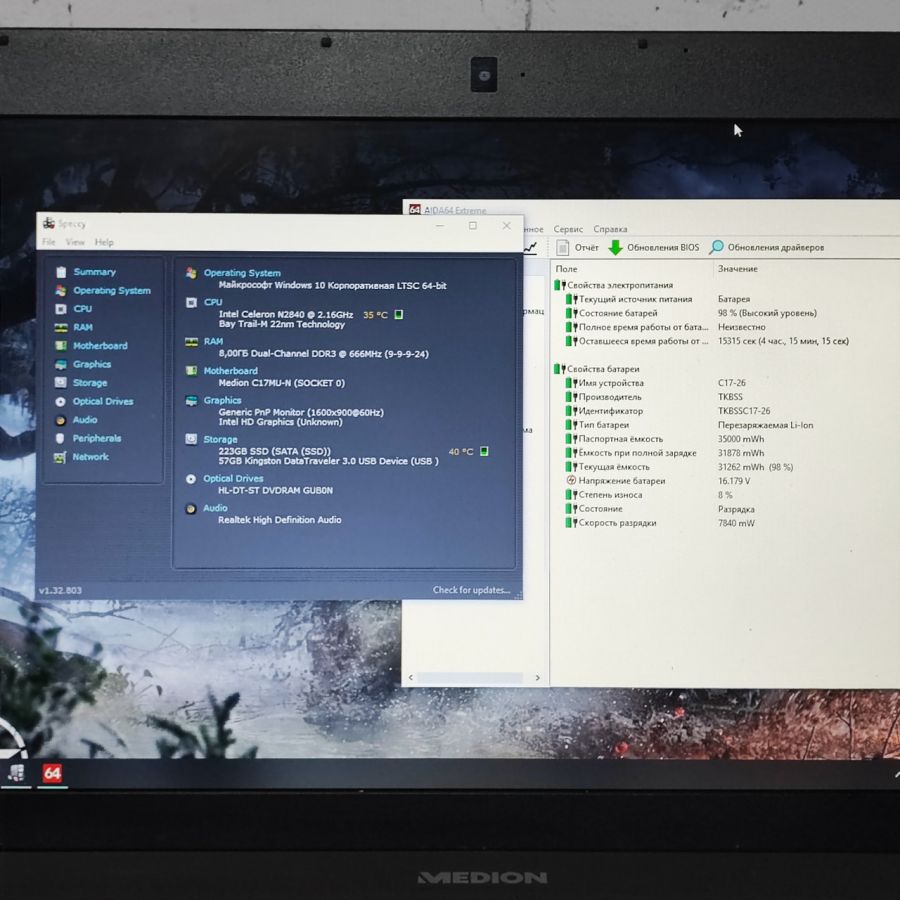Click the SSD temperature indicator icon
900x900 pixels.
point(484,451)
